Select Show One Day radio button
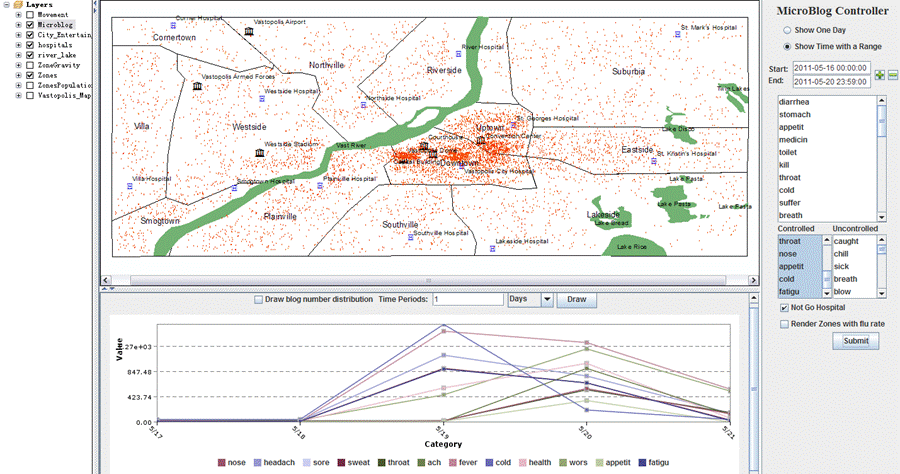This screenshot has width=900, height=474. tap(787, 30)
